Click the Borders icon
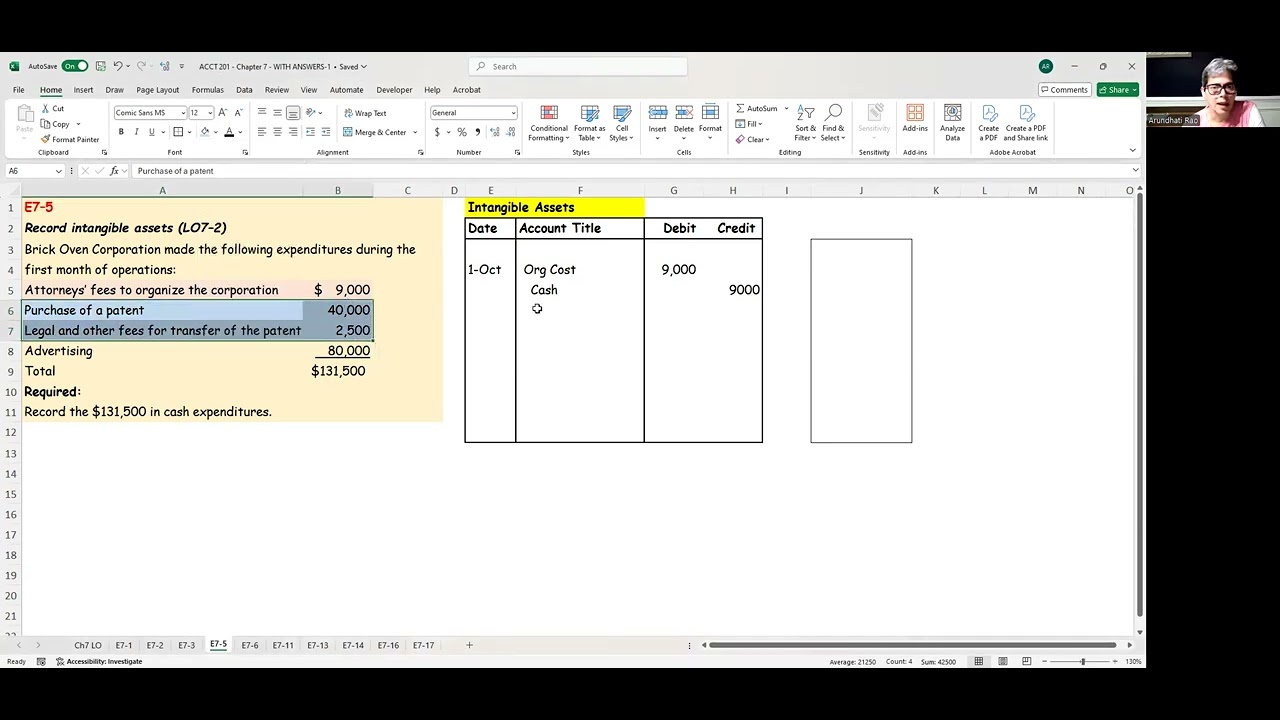 coord(178,132)
